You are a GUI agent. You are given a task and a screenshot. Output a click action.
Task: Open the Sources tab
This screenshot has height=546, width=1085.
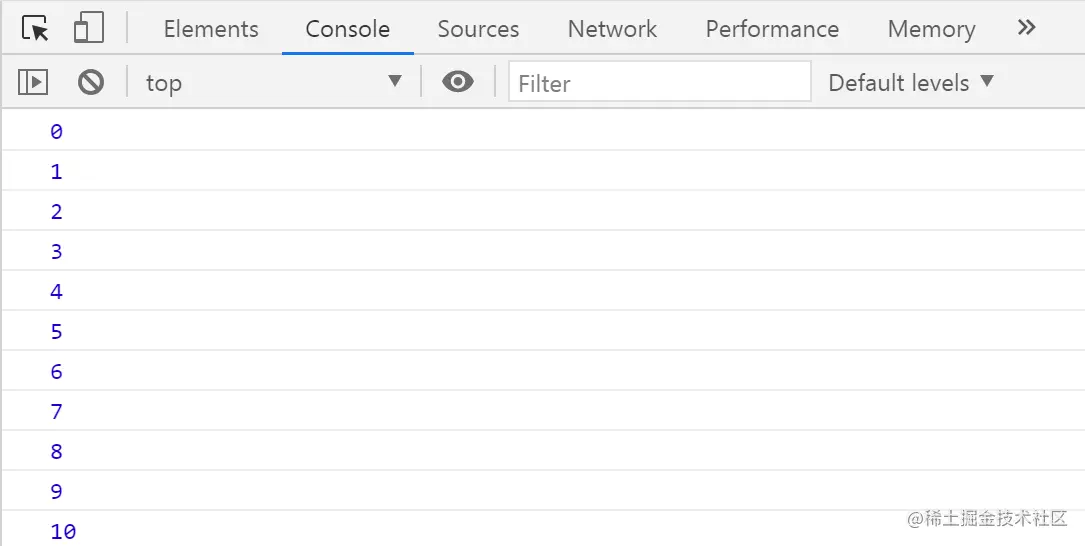point(478,29)
